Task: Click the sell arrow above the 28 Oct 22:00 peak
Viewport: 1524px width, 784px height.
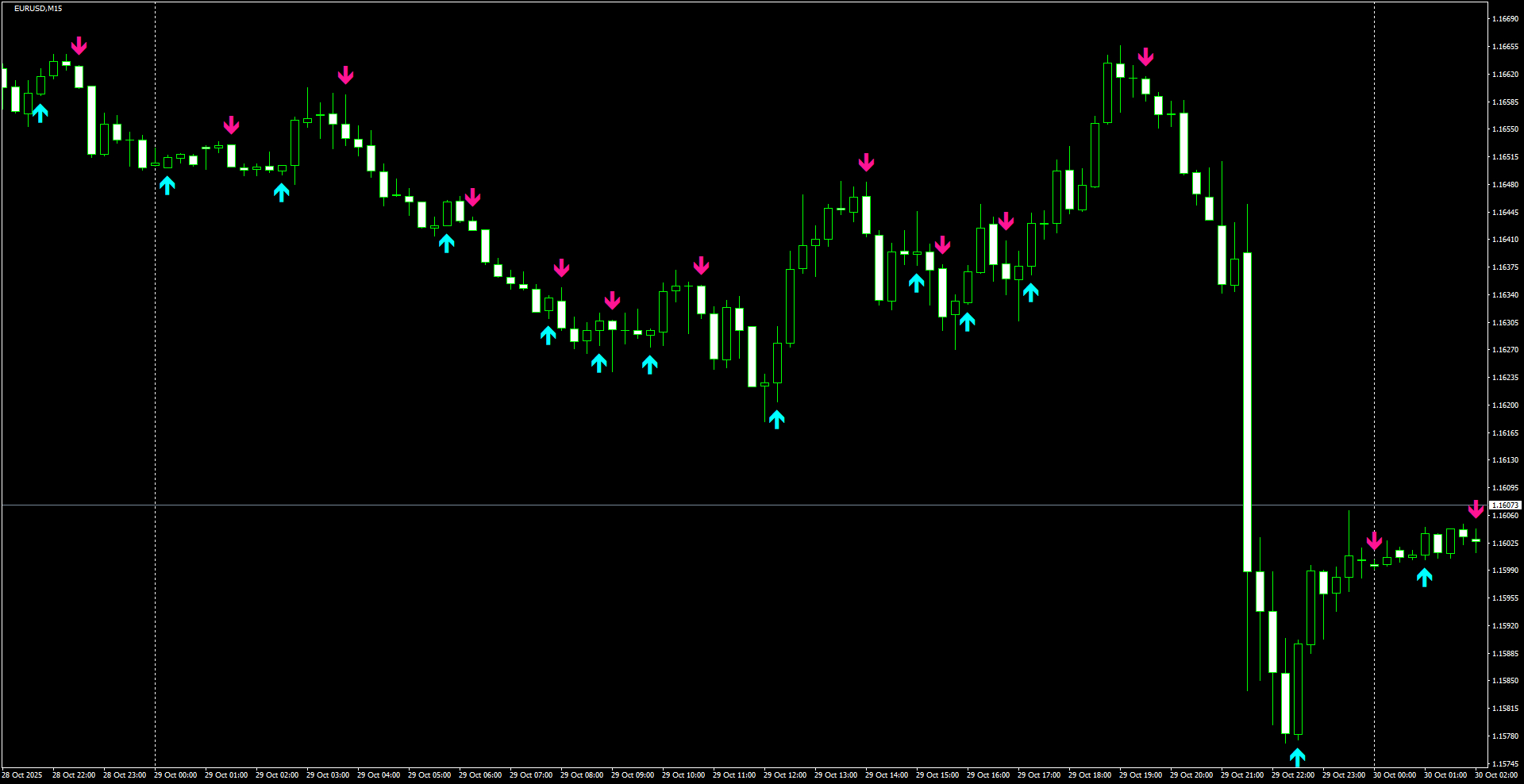Action: tap(79, 45)
